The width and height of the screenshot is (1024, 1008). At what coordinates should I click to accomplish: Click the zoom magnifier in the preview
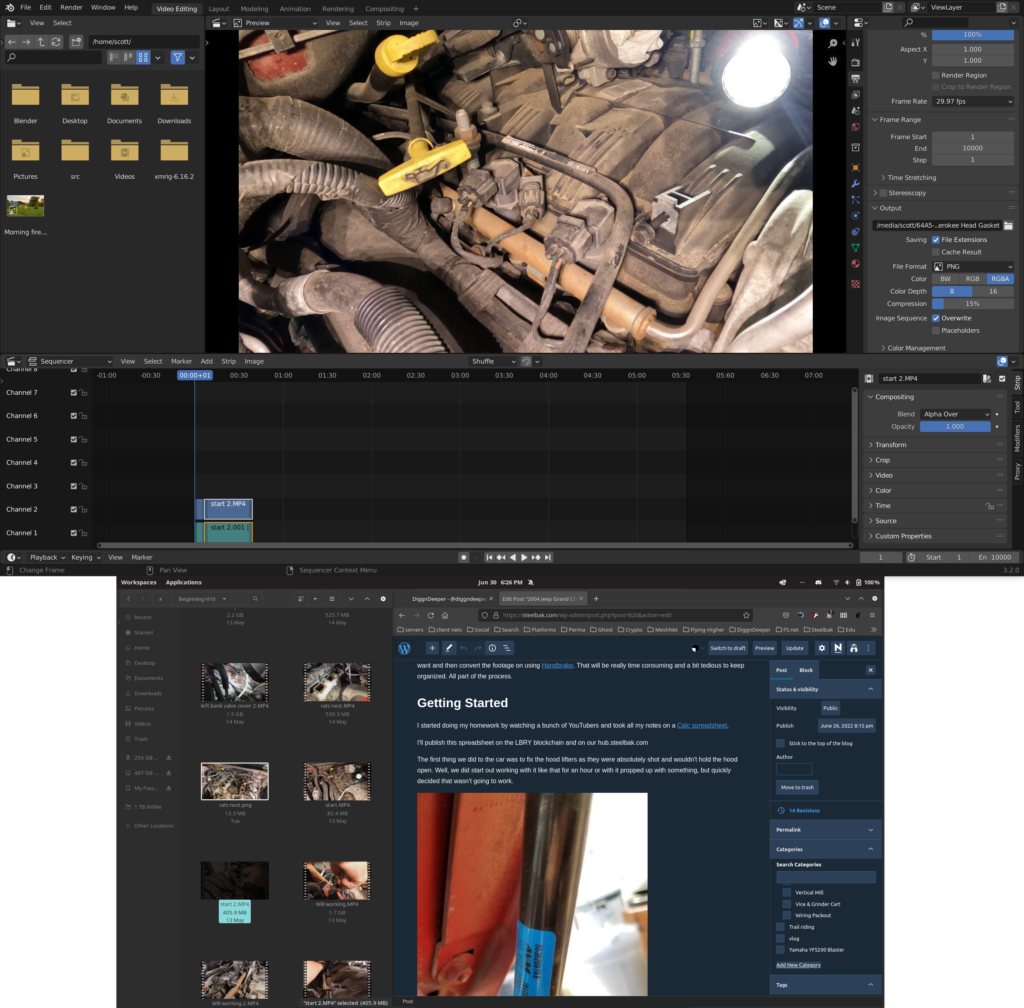coord(833,43)
